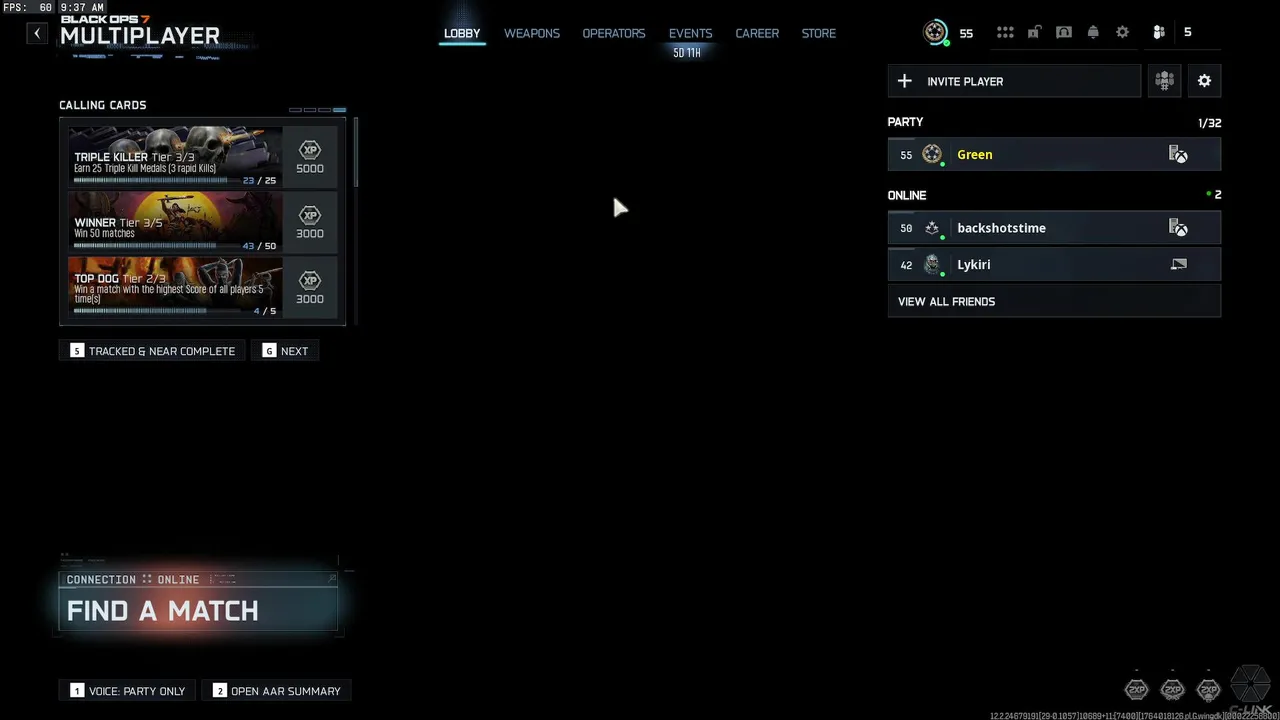Select Lykiri in the online list
This screenshot has height=720, width=1280.
point(1054,265)
